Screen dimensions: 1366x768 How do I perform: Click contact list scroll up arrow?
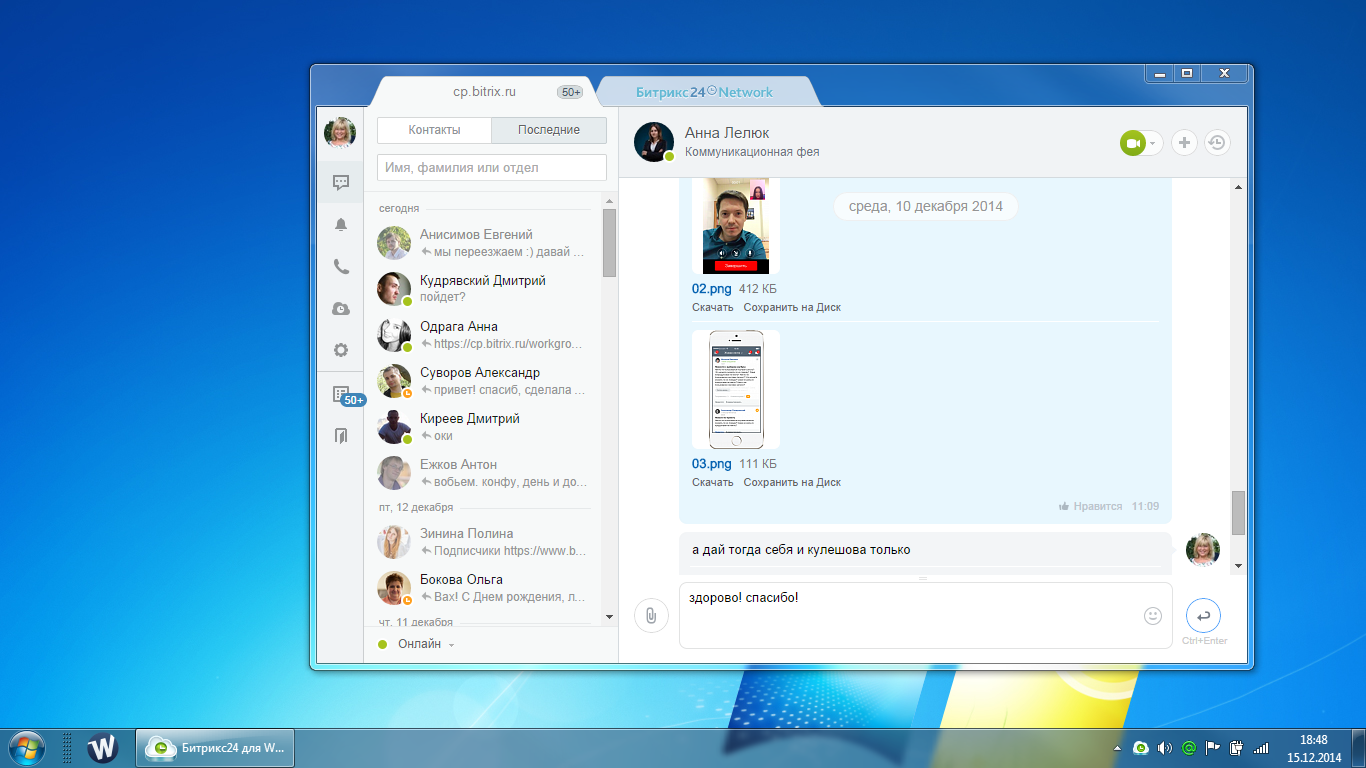609,201
